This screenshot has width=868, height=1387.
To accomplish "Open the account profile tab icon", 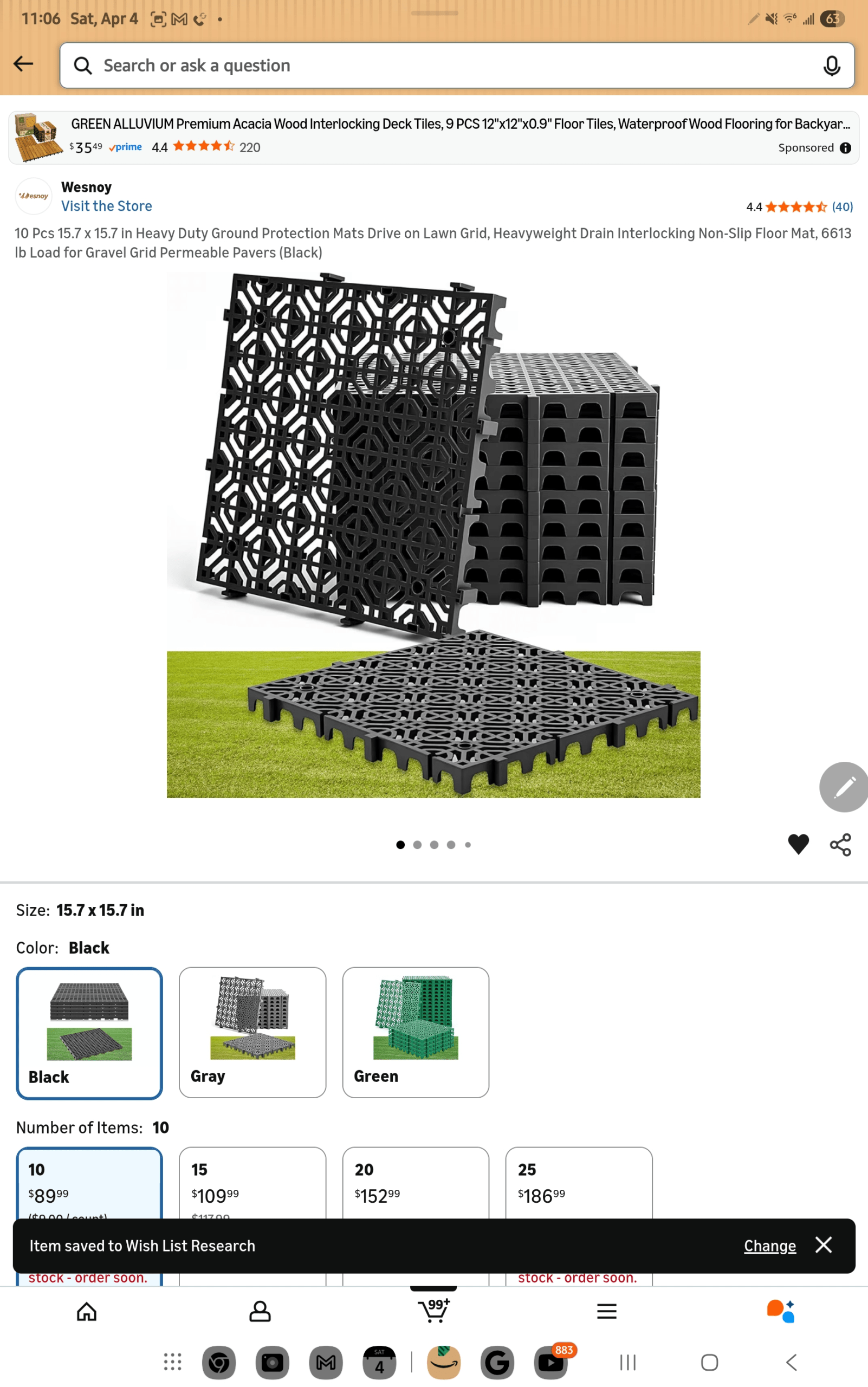I will pyautogui.click(x=260, y=1311).
